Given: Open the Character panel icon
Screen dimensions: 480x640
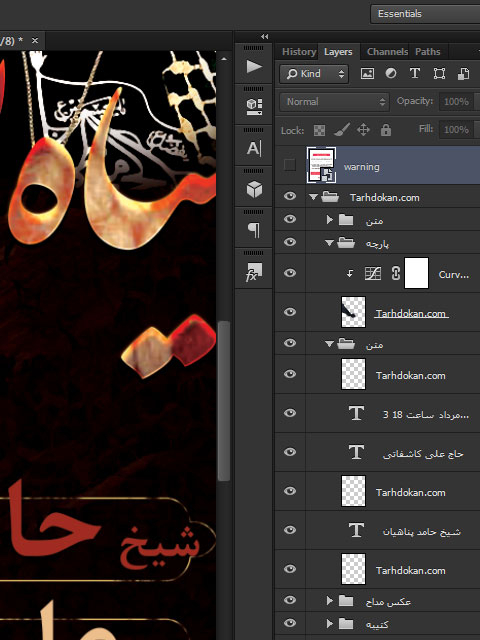Looking at the screenshot, I should click(254, 148).
